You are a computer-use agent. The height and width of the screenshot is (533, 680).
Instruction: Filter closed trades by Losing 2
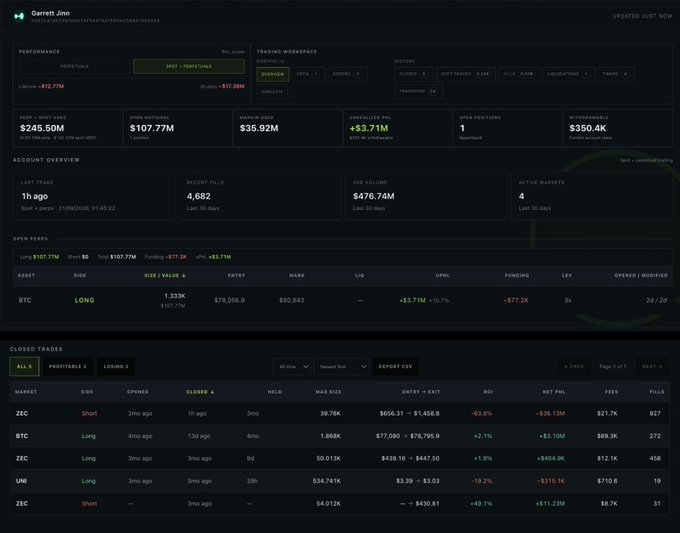tap(116, 366)
